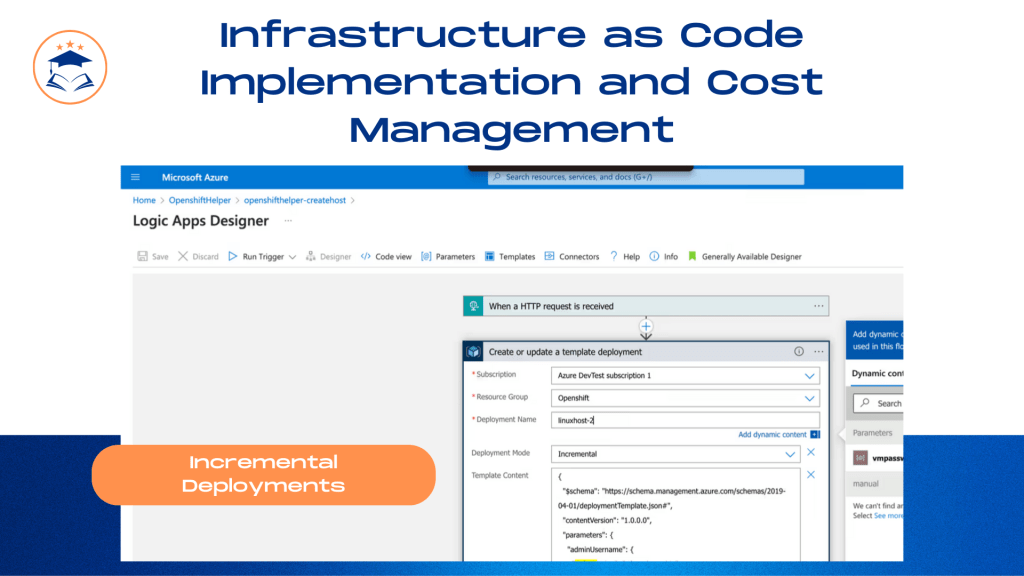1024x576 pixels.
Task: Expand the Resource Group dropdown
Action: [809, 398]
